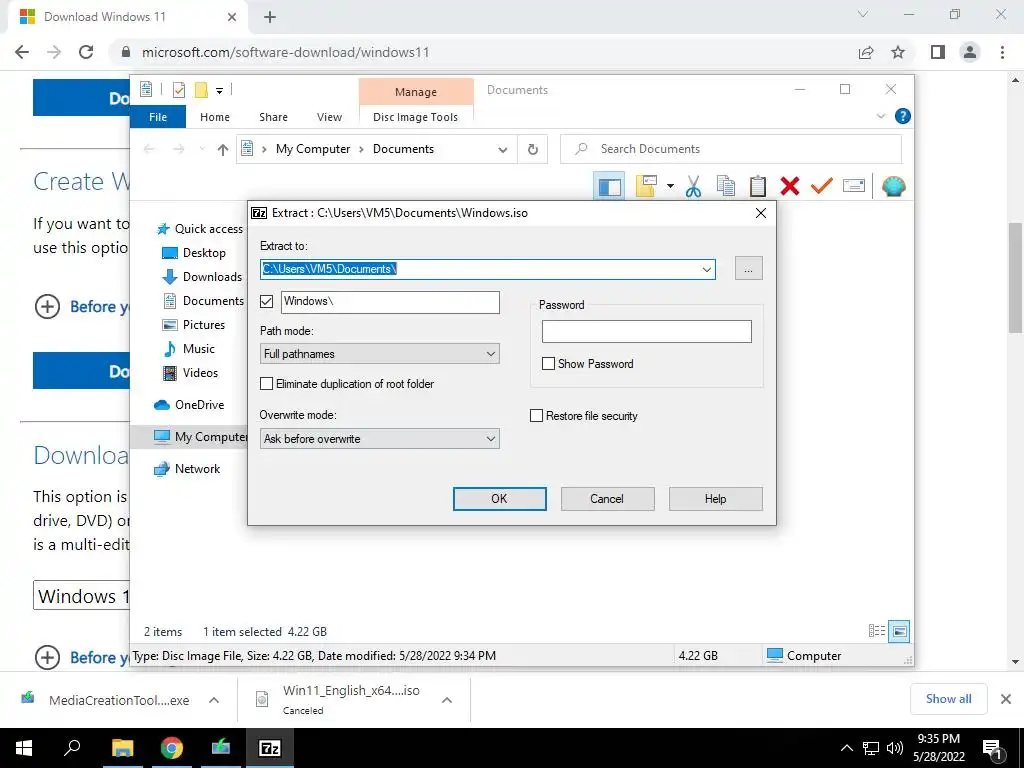Expand the MediaCreationTool download options arrow
1024x768 pixels.
pos(214,700)
